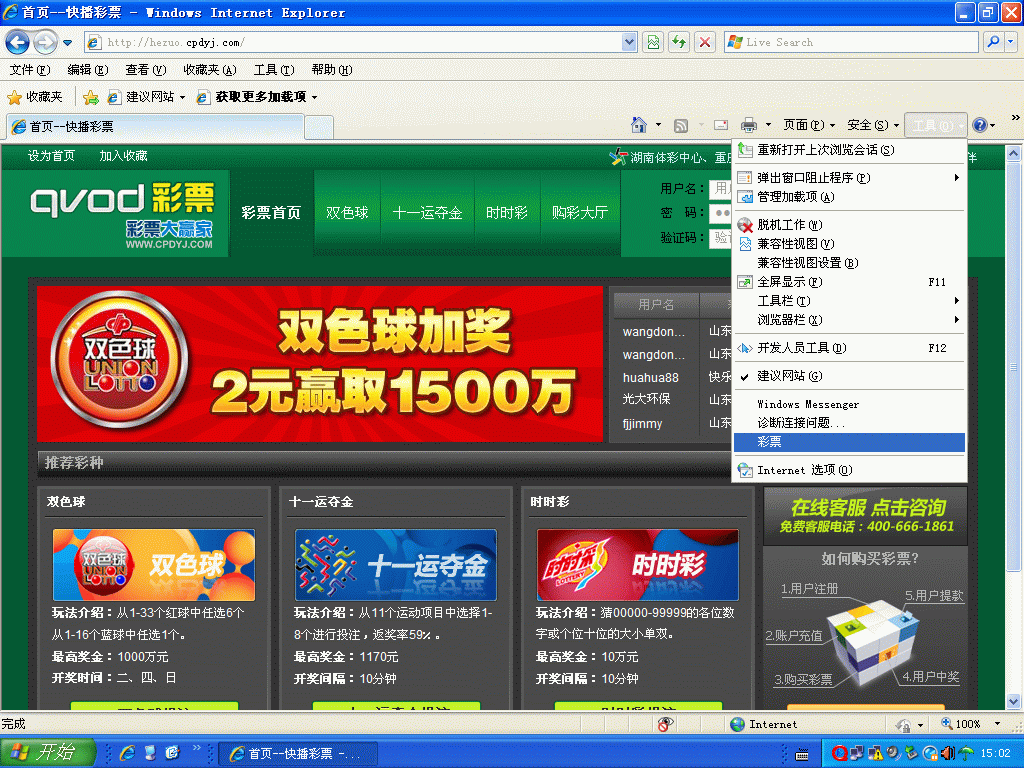Click the Print icon in command bar
The image size is (1024, 768).
tap(748, 125)
